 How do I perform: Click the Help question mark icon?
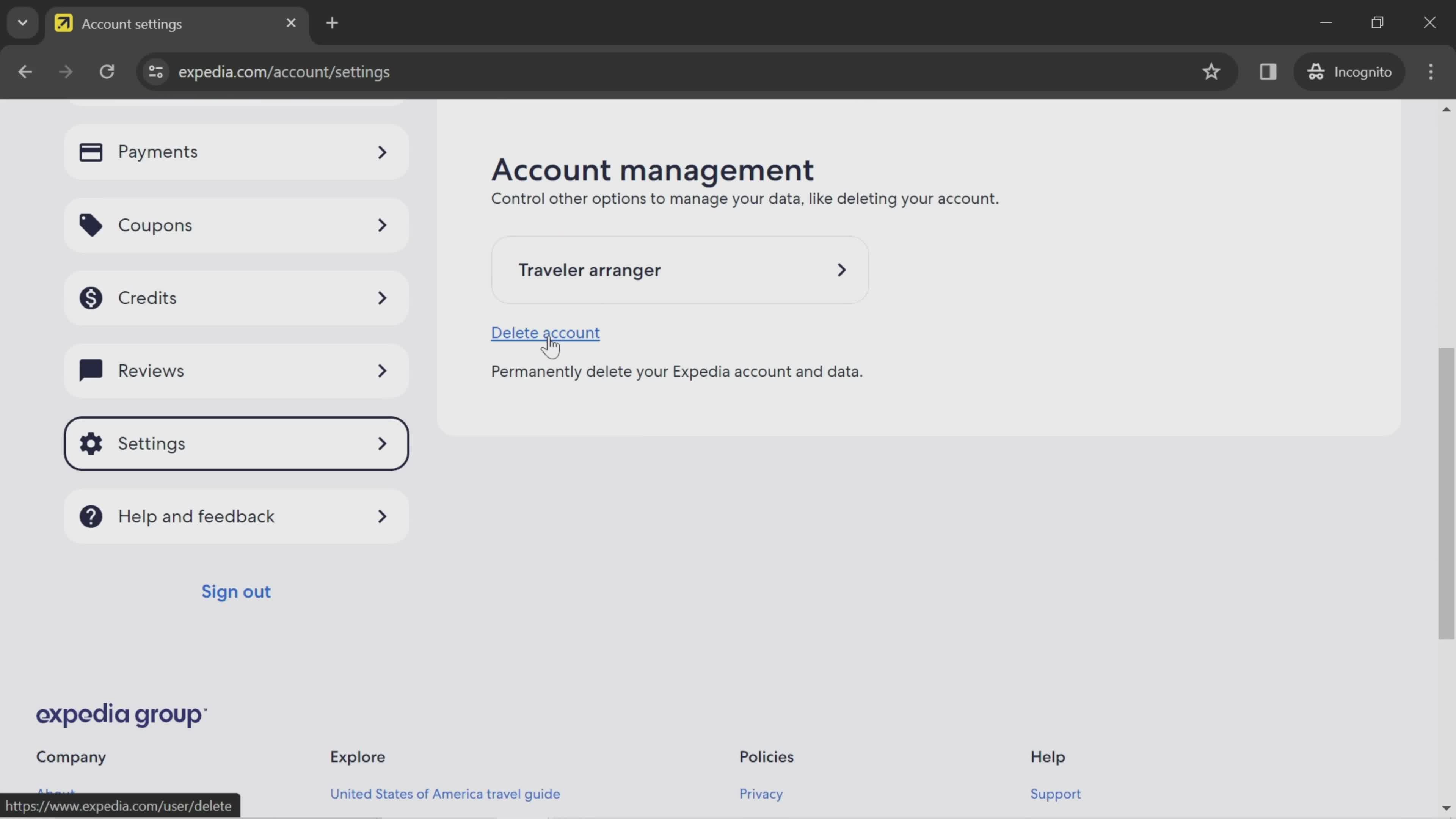[91, 516]
